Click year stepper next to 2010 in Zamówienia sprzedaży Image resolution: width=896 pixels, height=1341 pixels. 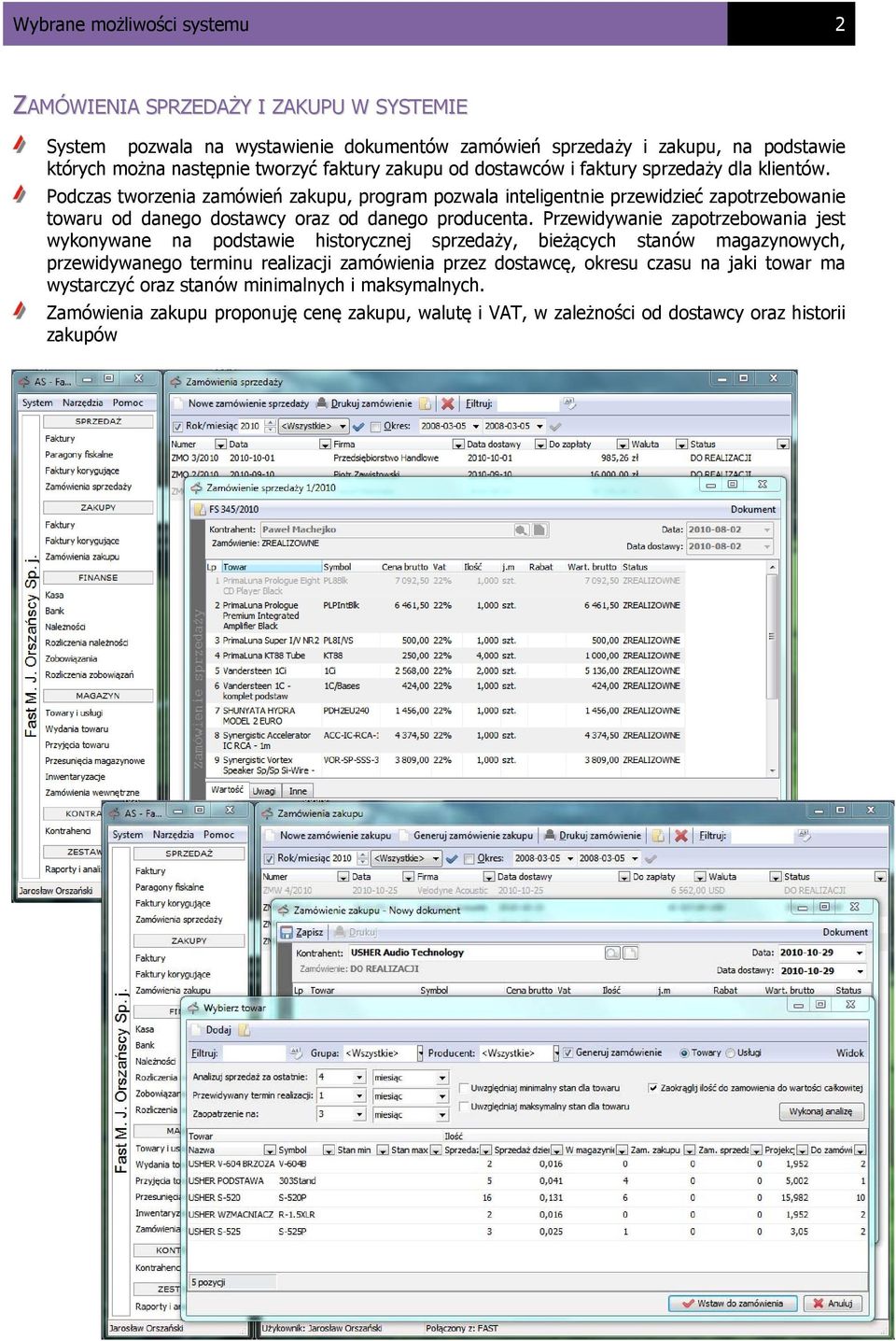[271, 426]
